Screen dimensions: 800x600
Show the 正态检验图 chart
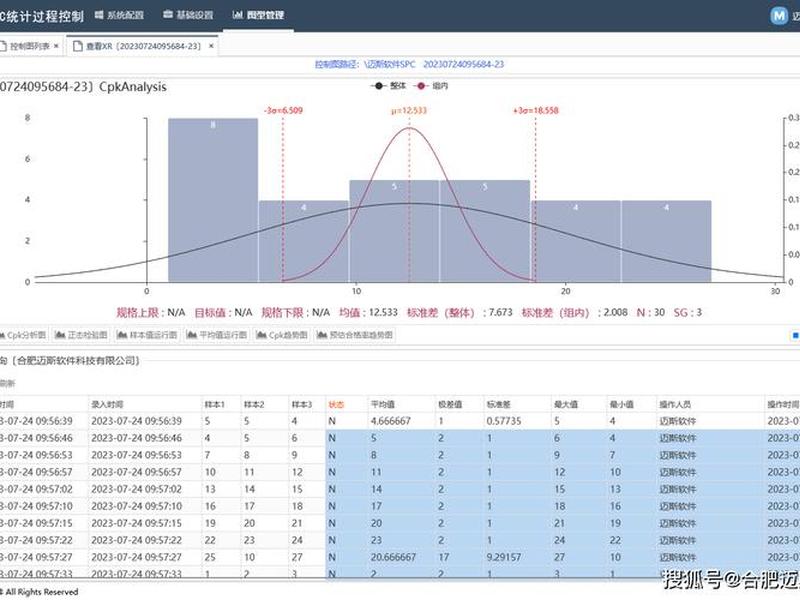81,335
